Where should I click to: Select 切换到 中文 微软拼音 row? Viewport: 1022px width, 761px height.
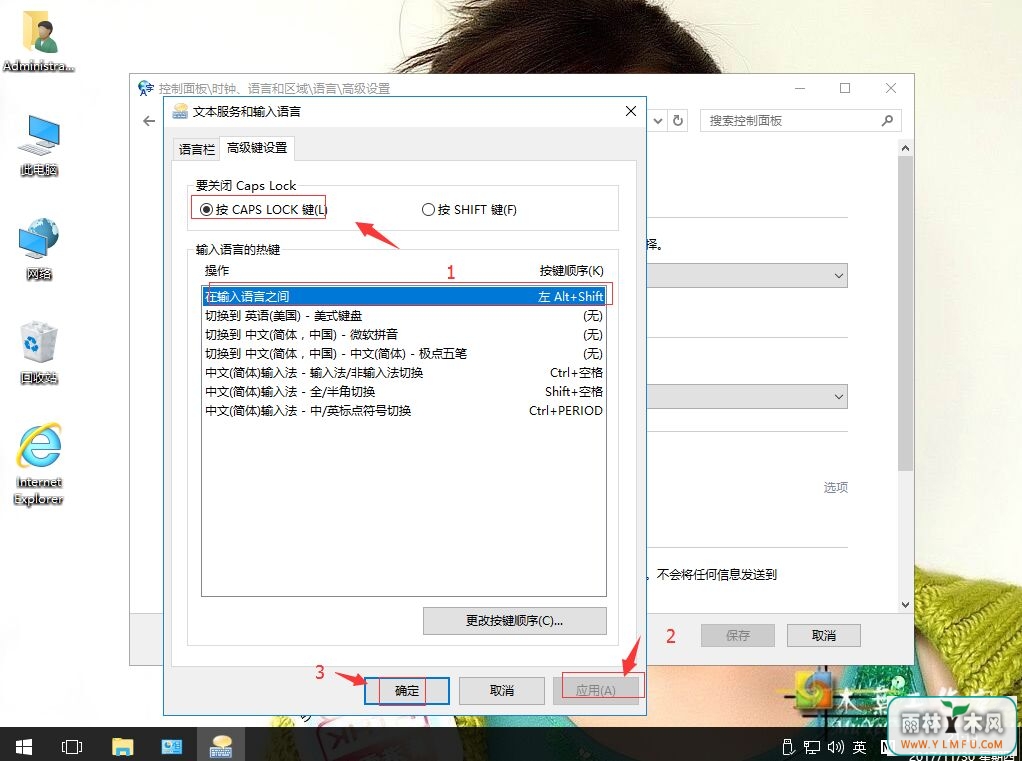404,335
